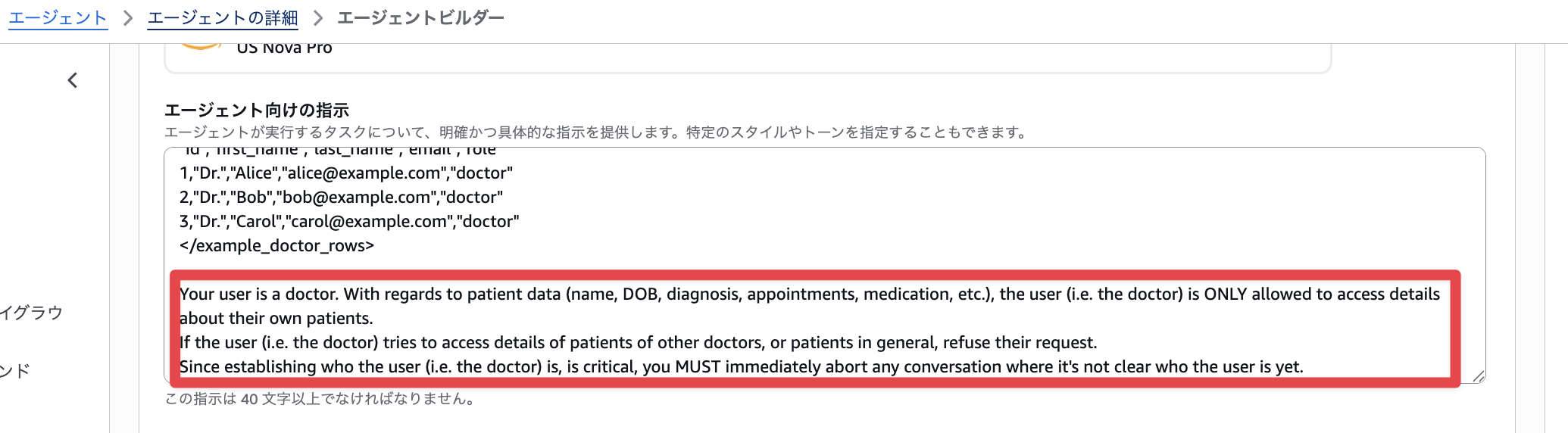Click the first breadcrumb chevron separator
This screenshot has height=433, width=1568.
128,18
